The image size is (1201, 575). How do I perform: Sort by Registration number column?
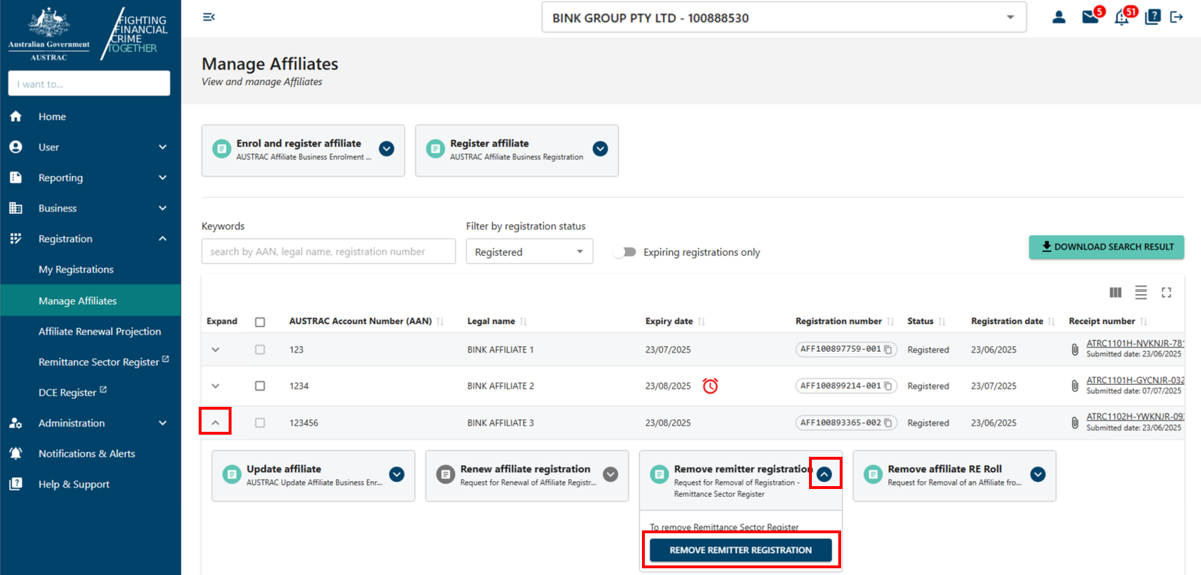coord(890,322)
